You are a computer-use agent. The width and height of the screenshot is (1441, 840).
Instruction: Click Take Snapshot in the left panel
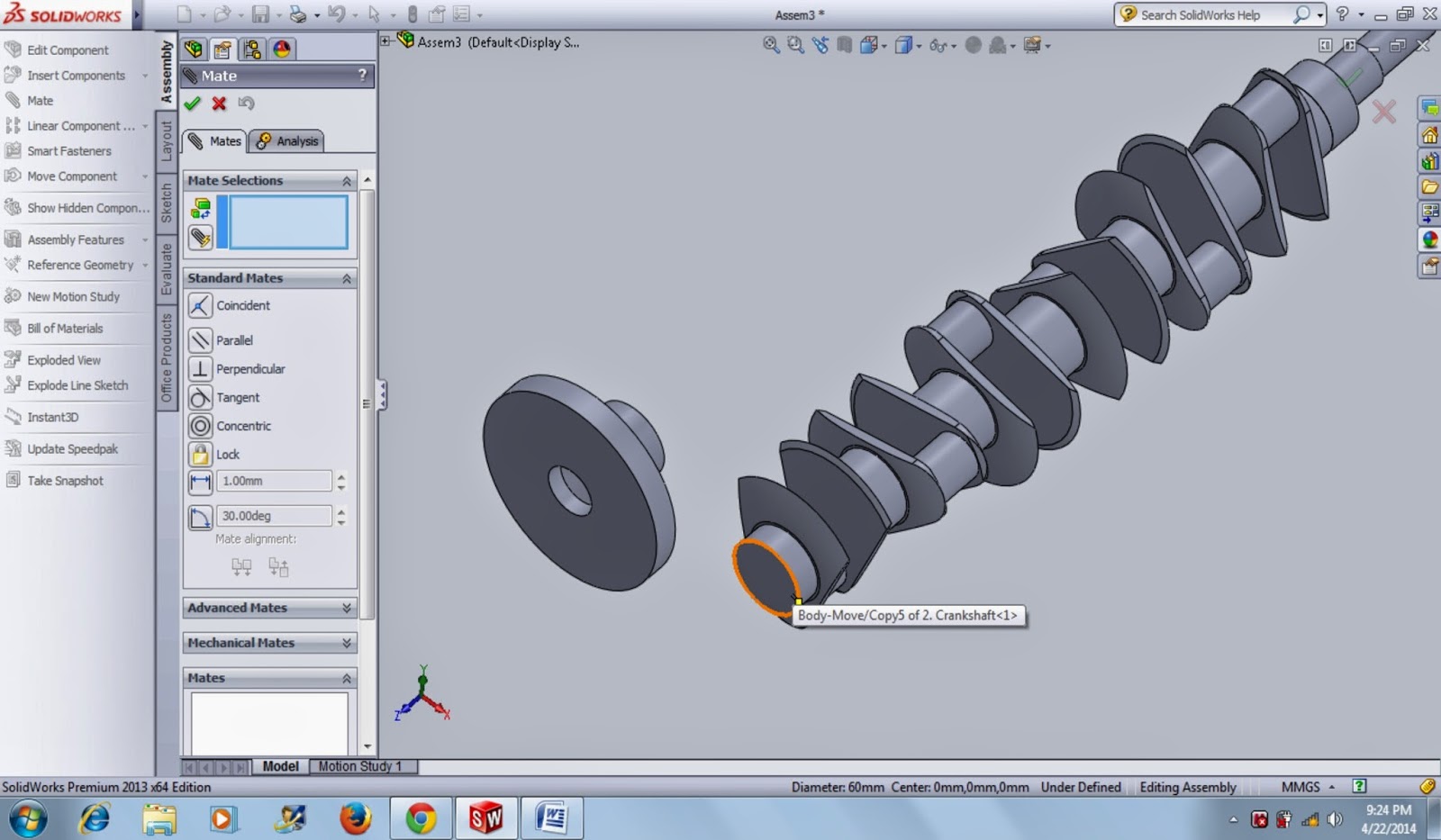(63, 480)
